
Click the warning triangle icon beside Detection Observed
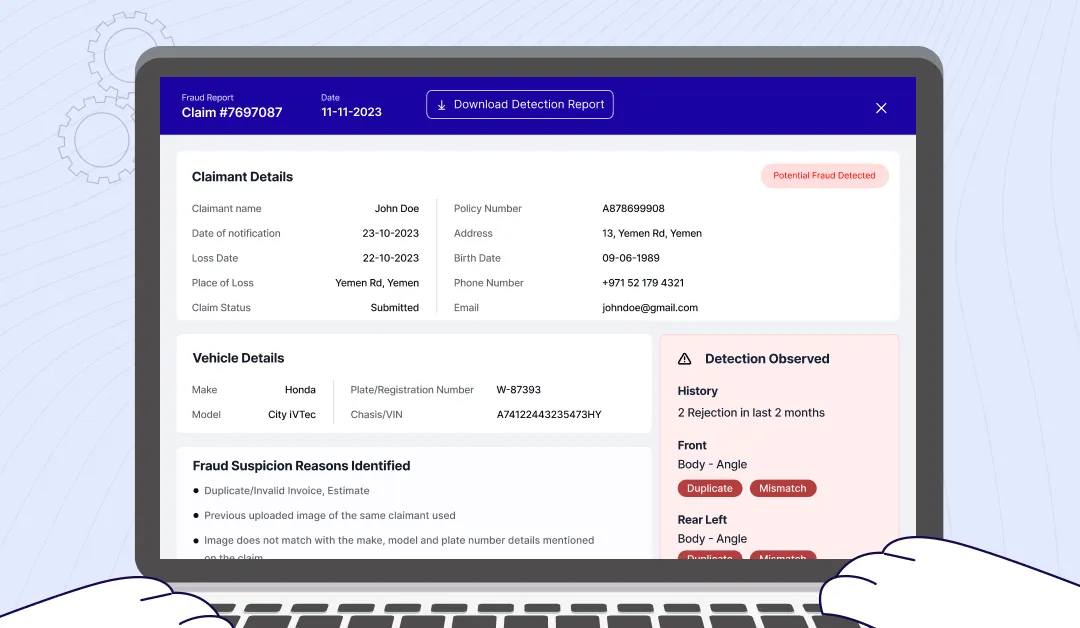point(684,359)
